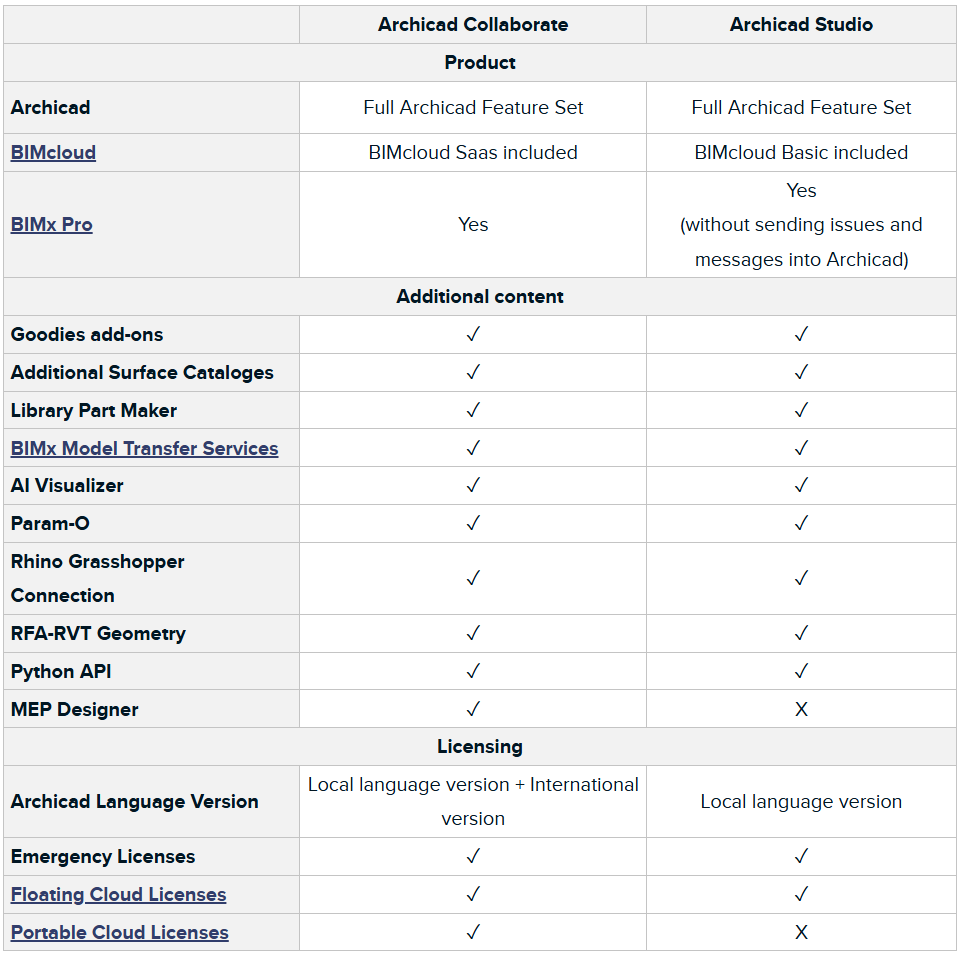Click the Archicad Studio column header

[x=801, y=25]
